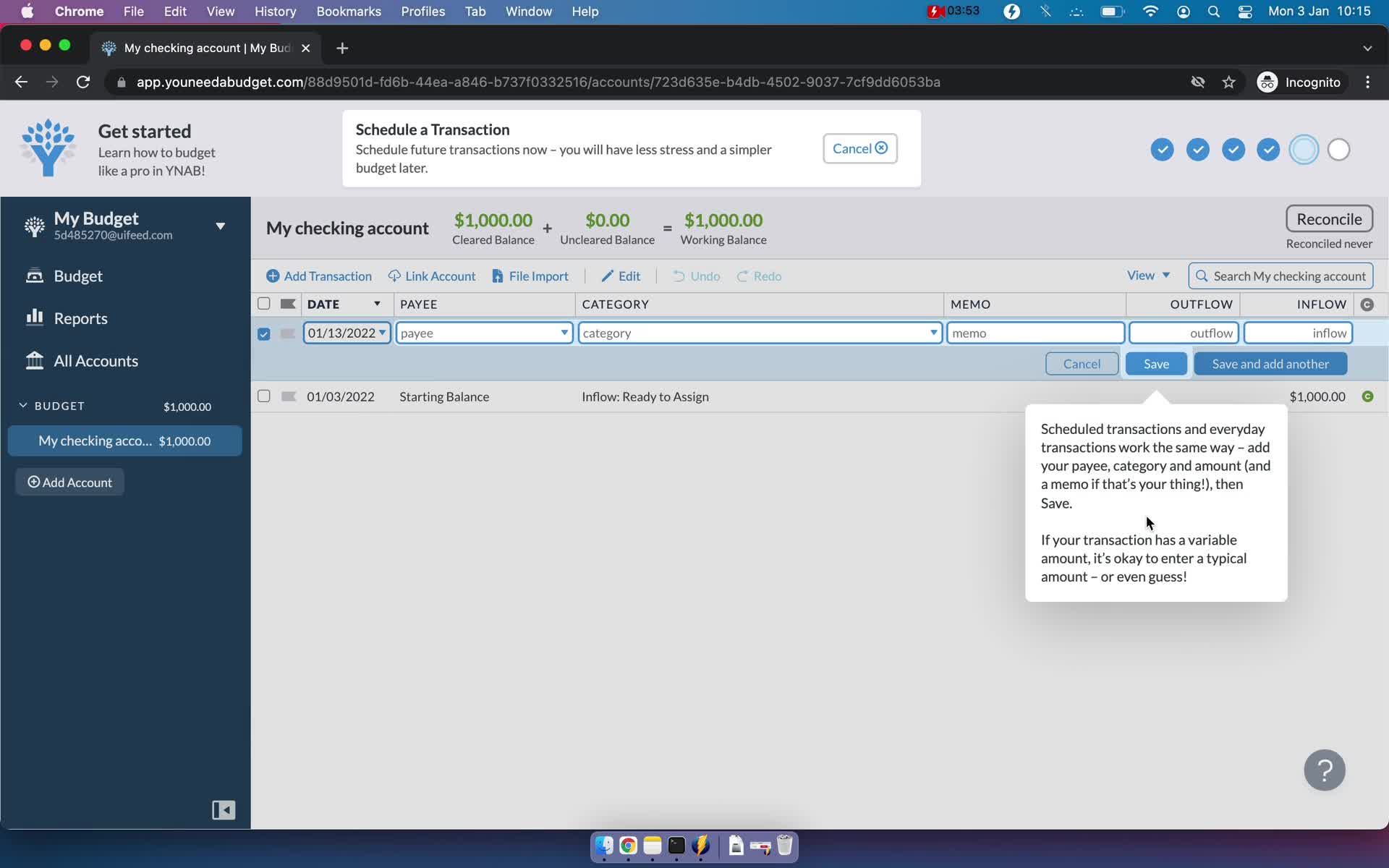The width and height of the screenshot is (1389, 868).
Task: Enable the Starting Balance row checkbox
Action: pos(263,395)
